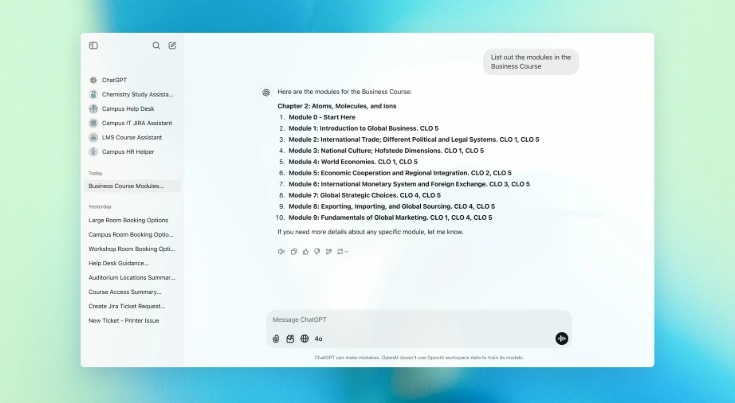Give the response a thumbs down
The height and width of the screenshot is (403, 735).
(317, 252)
